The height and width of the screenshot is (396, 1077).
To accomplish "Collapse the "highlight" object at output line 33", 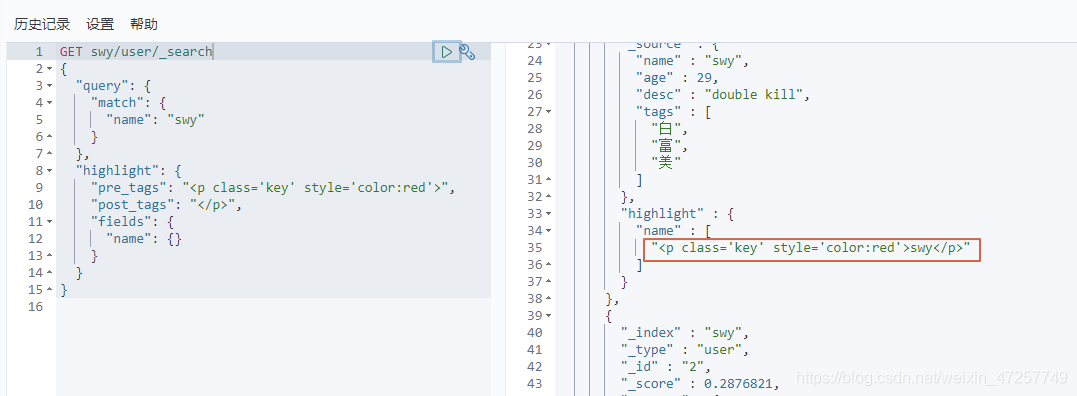I will [548, 213].
